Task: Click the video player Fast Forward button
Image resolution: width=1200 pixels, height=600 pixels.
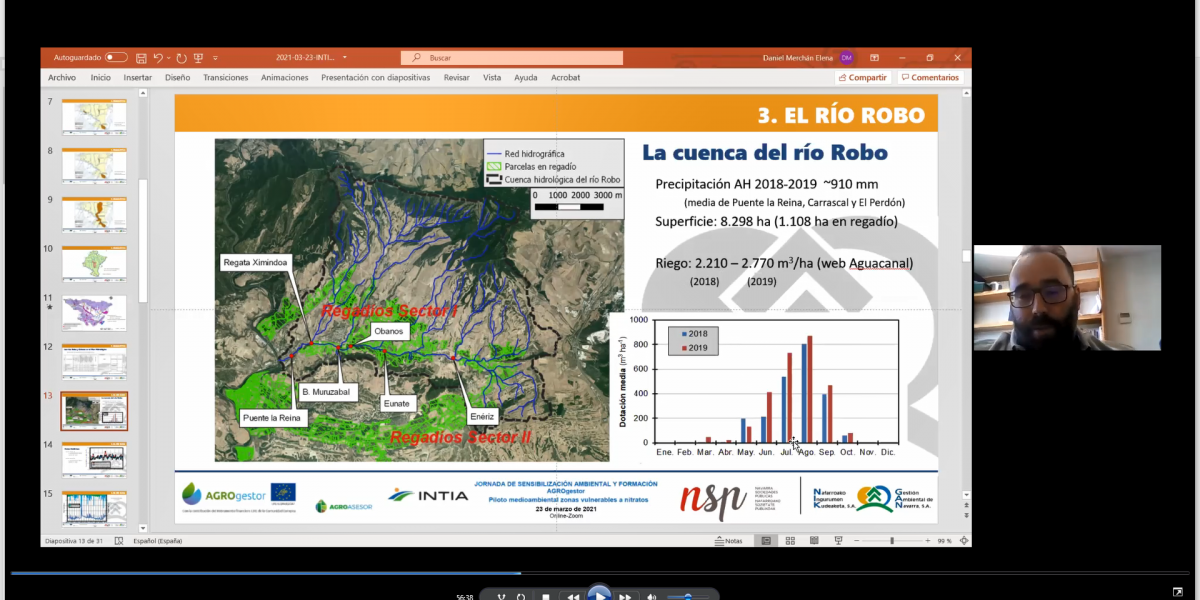Action: pyautogui.click(x=625, y=597)
